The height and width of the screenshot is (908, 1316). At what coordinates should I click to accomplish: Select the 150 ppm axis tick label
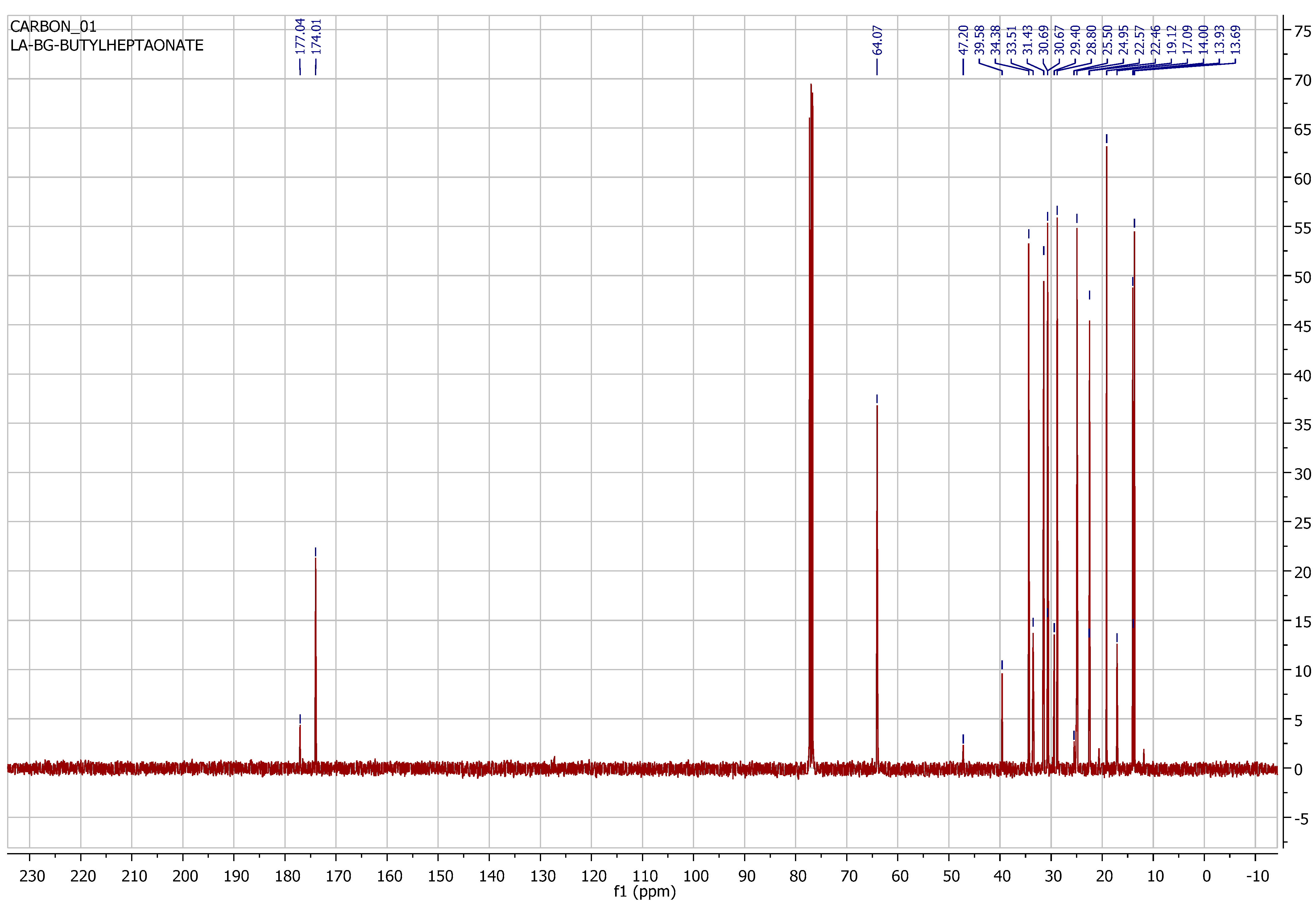[x=441, y=876]
